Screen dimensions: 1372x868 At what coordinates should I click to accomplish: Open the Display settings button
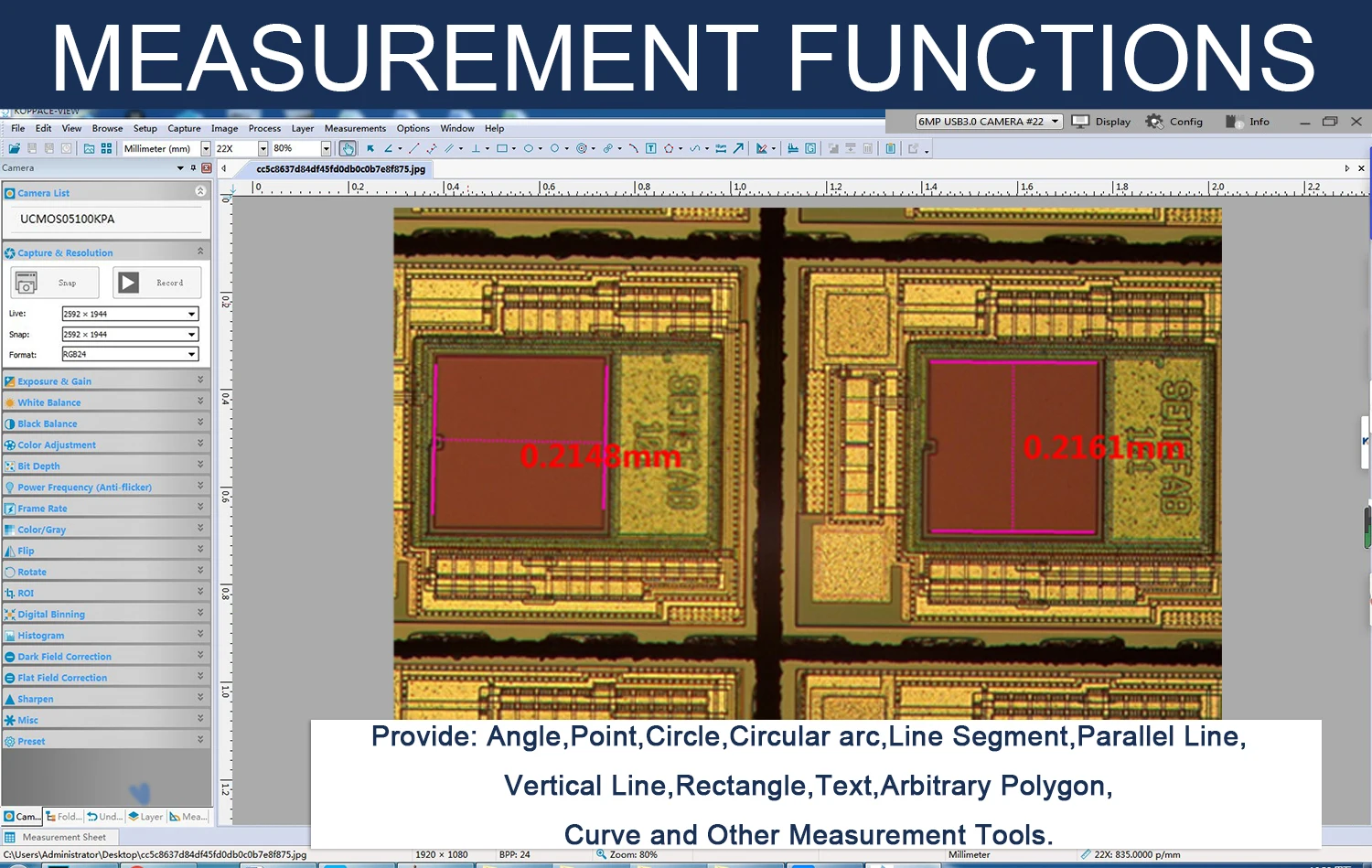point(1101,122)
